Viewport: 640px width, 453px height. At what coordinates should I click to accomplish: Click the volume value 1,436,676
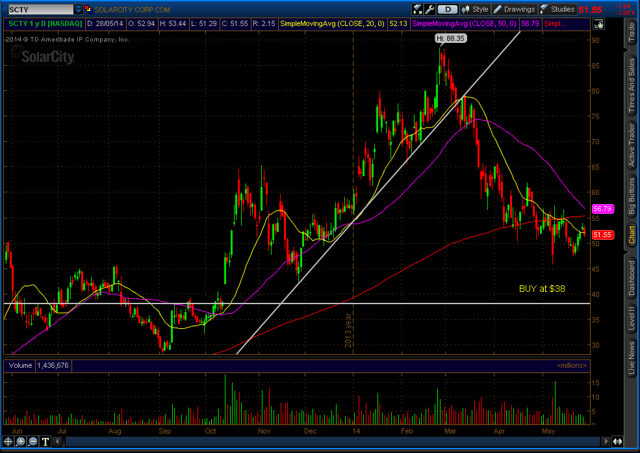click(x=53, y=365)
